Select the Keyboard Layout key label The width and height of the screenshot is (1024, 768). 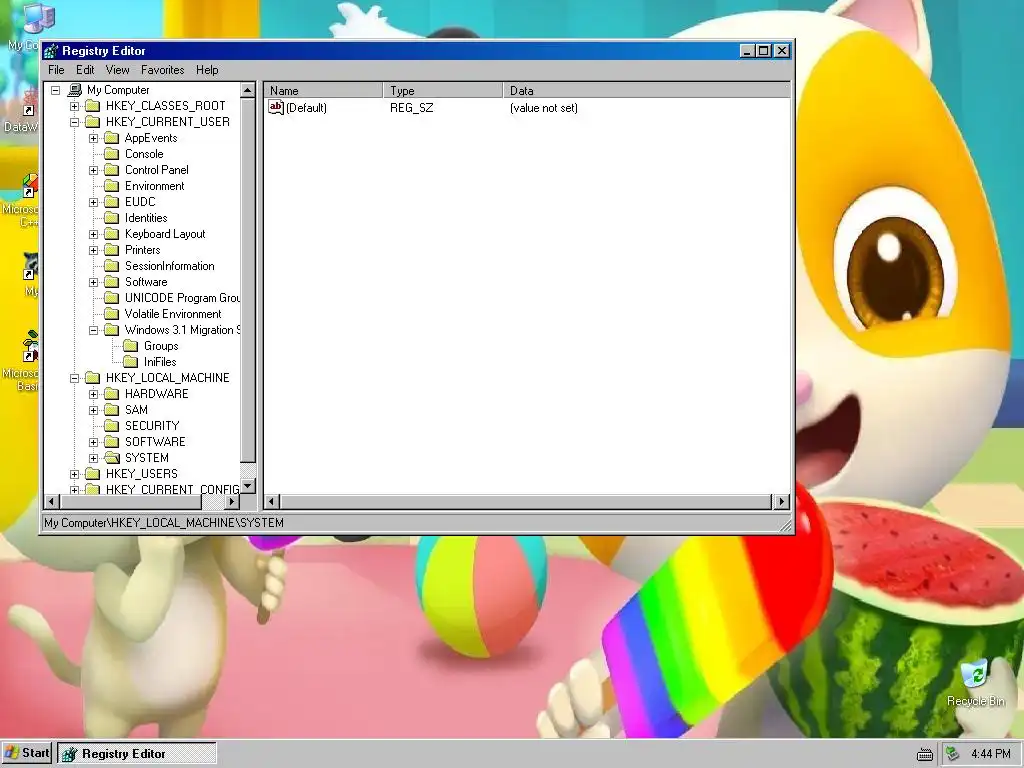point(165,234)
